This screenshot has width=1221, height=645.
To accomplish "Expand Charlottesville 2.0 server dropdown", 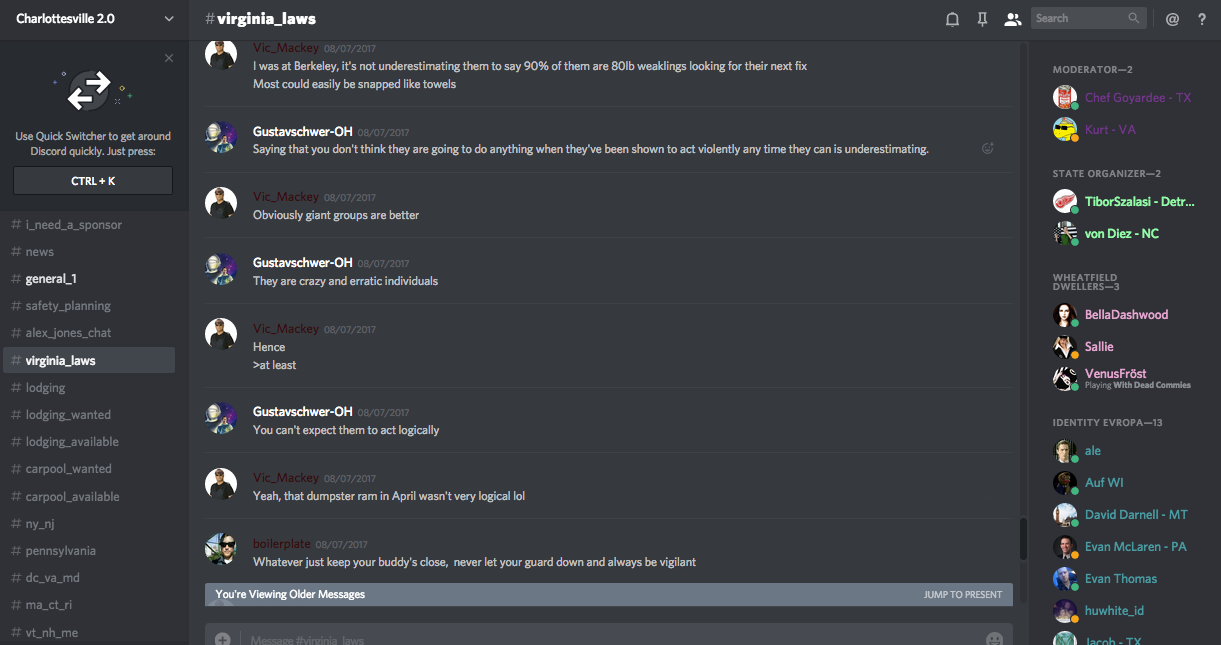I will pyautogui.click(x=168, y=19).
